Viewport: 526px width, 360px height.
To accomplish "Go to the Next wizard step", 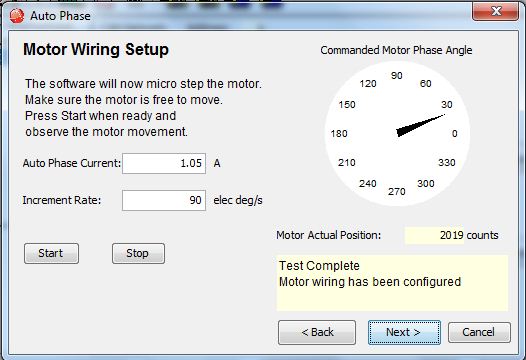I will (x=404, y=332).
